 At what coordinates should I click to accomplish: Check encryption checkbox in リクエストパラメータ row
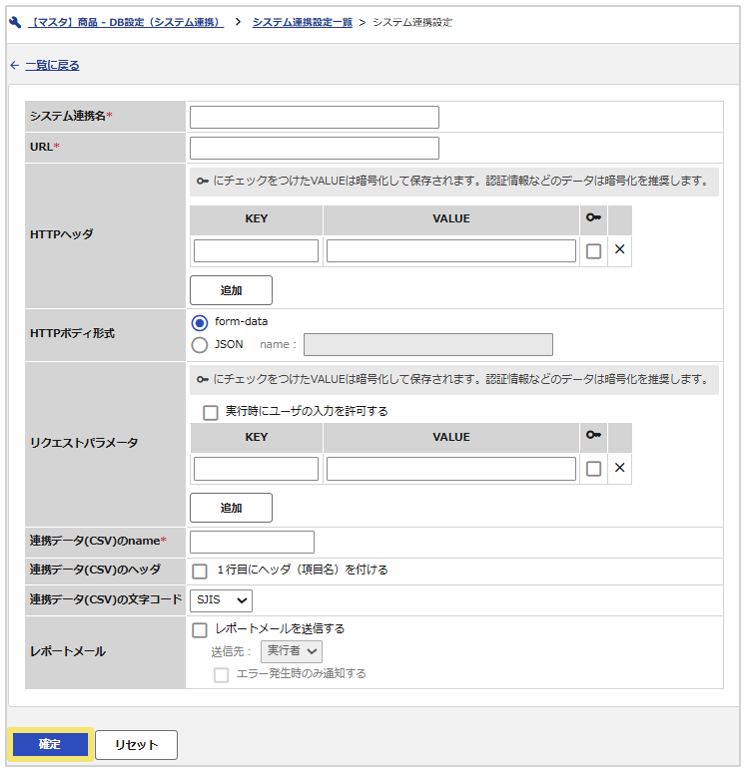593,469
